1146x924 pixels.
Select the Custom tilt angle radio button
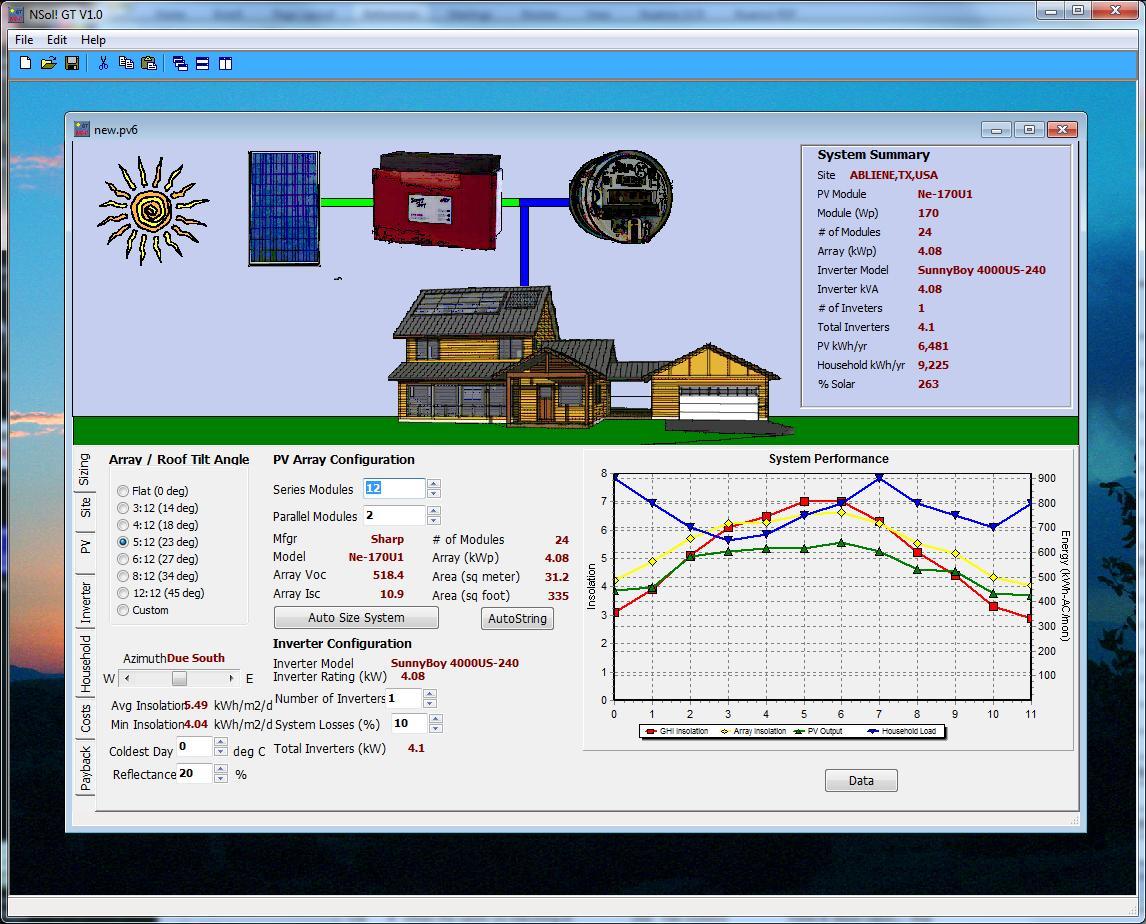(123, 610)
